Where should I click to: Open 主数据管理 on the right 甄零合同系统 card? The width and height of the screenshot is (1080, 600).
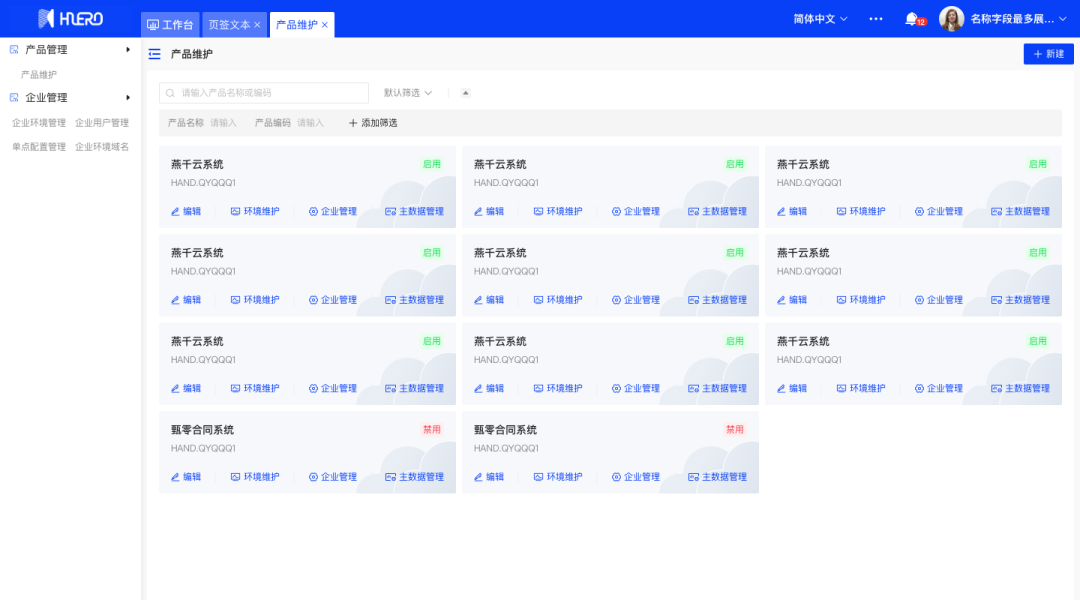(x=715, y=477)
